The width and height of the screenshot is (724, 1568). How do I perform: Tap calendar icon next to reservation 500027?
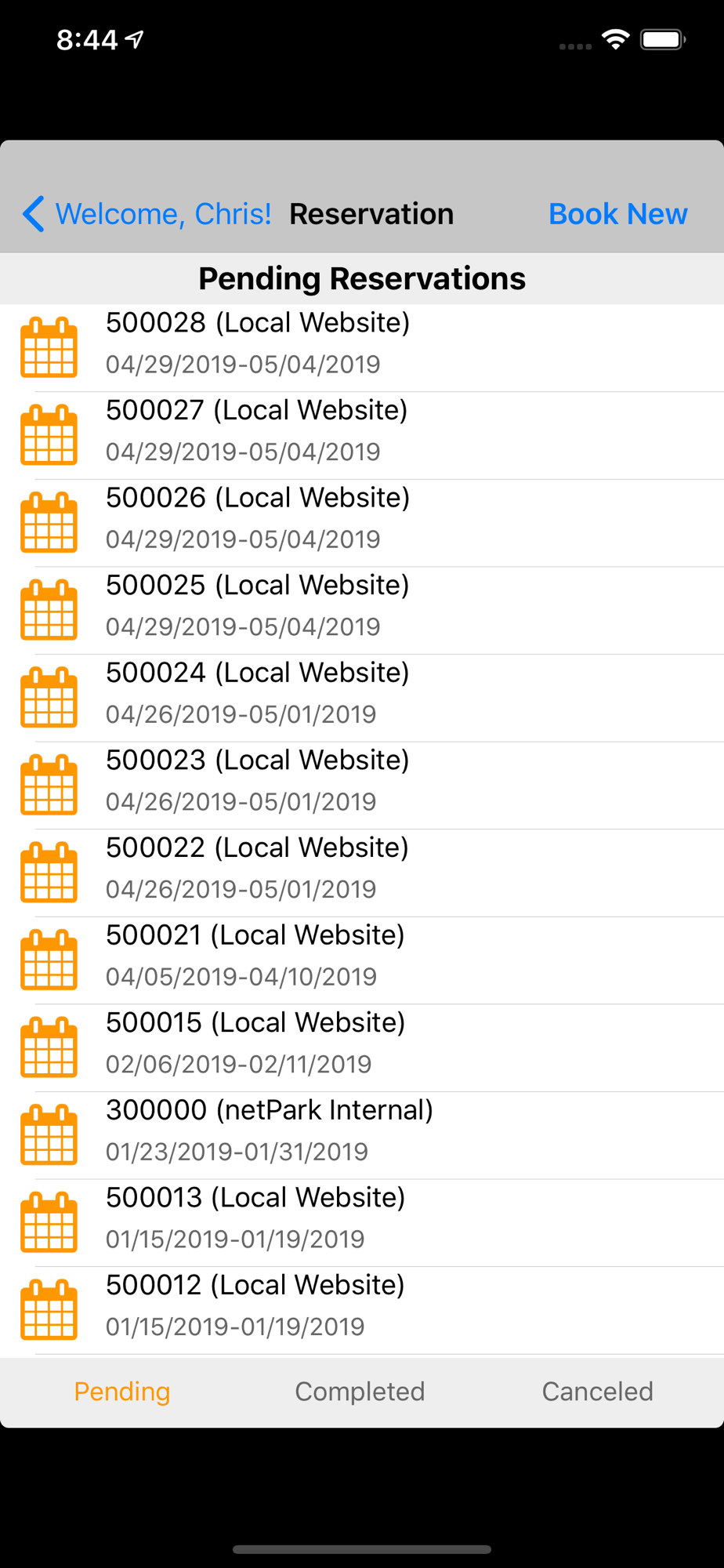coord(49,435)
